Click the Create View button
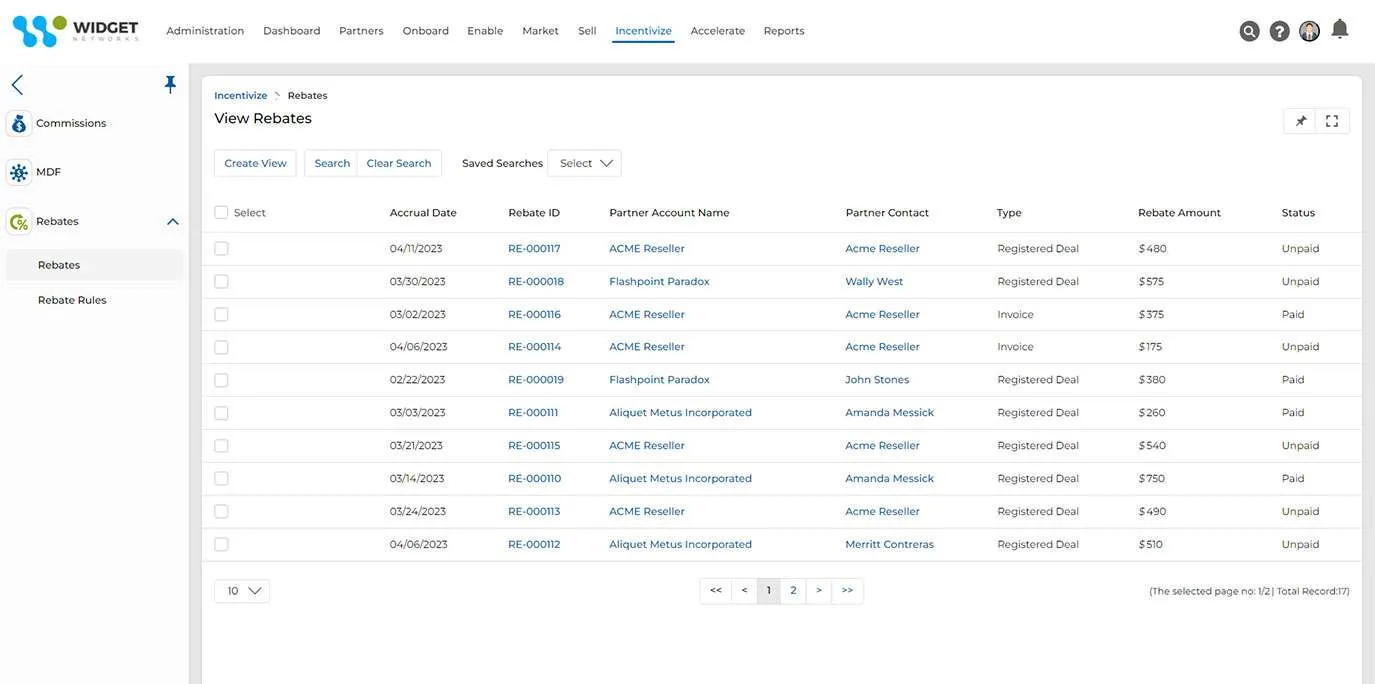 tap(255, 163)
